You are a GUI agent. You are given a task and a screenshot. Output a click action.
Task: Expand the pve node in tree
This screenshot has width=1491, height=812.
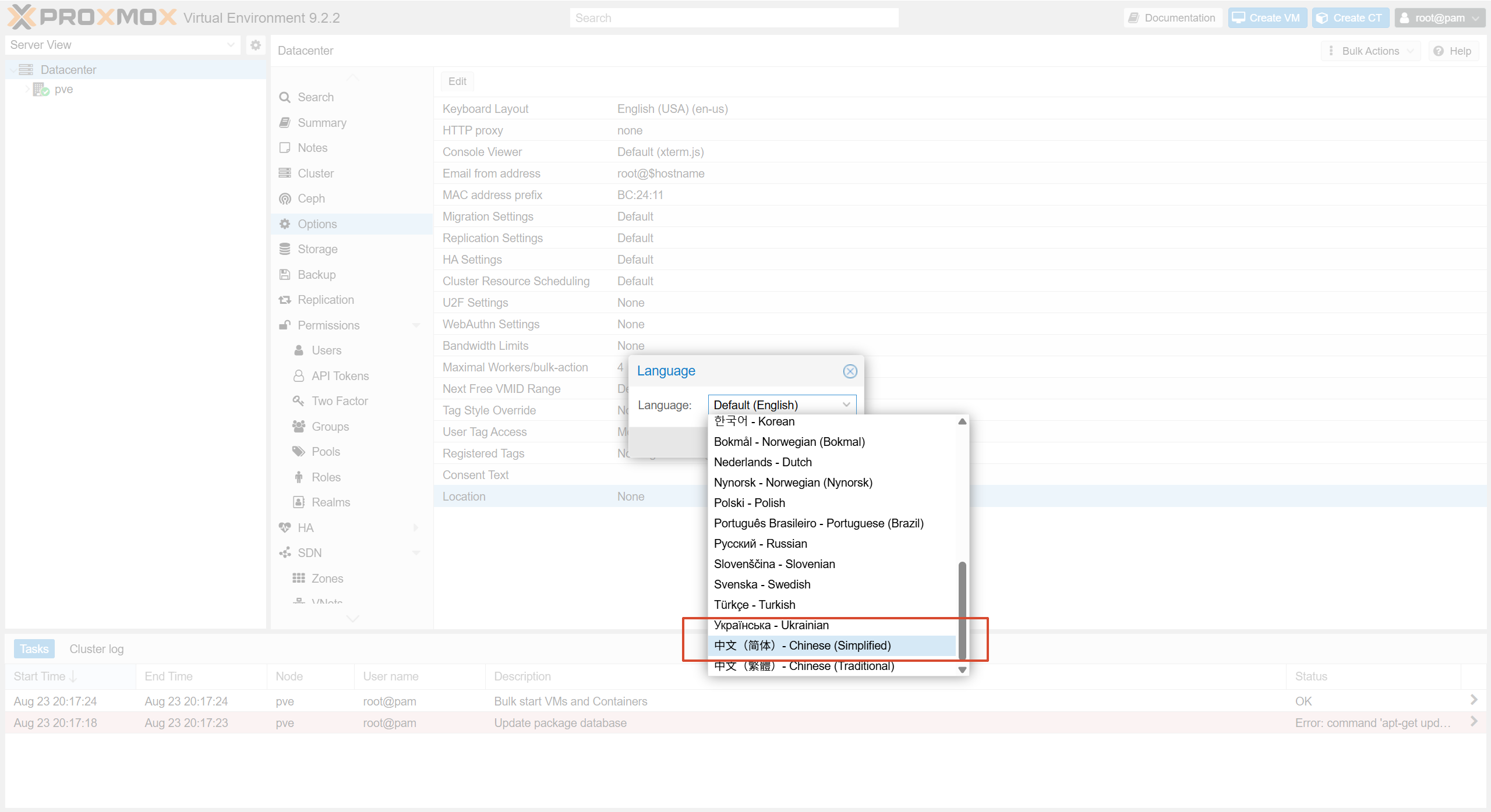click(27, 89)
